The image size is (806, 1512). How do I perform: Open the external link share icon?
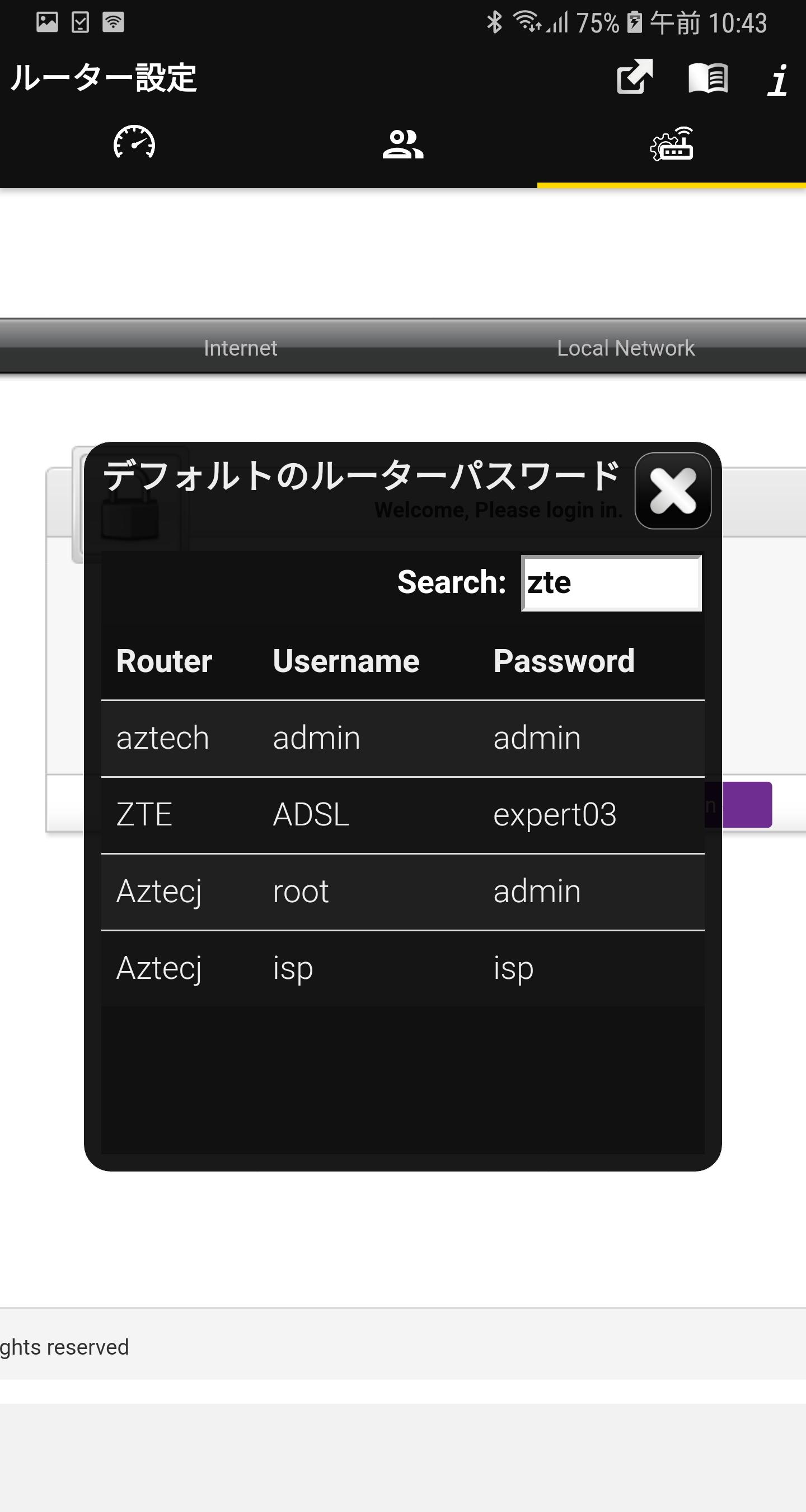point(635,77)
